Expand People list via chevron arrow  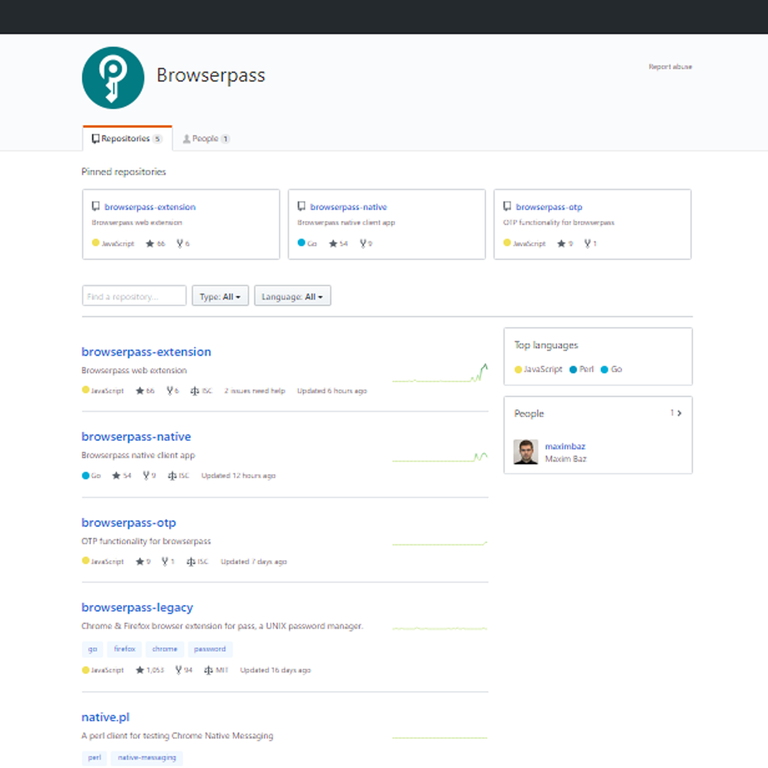680,413
